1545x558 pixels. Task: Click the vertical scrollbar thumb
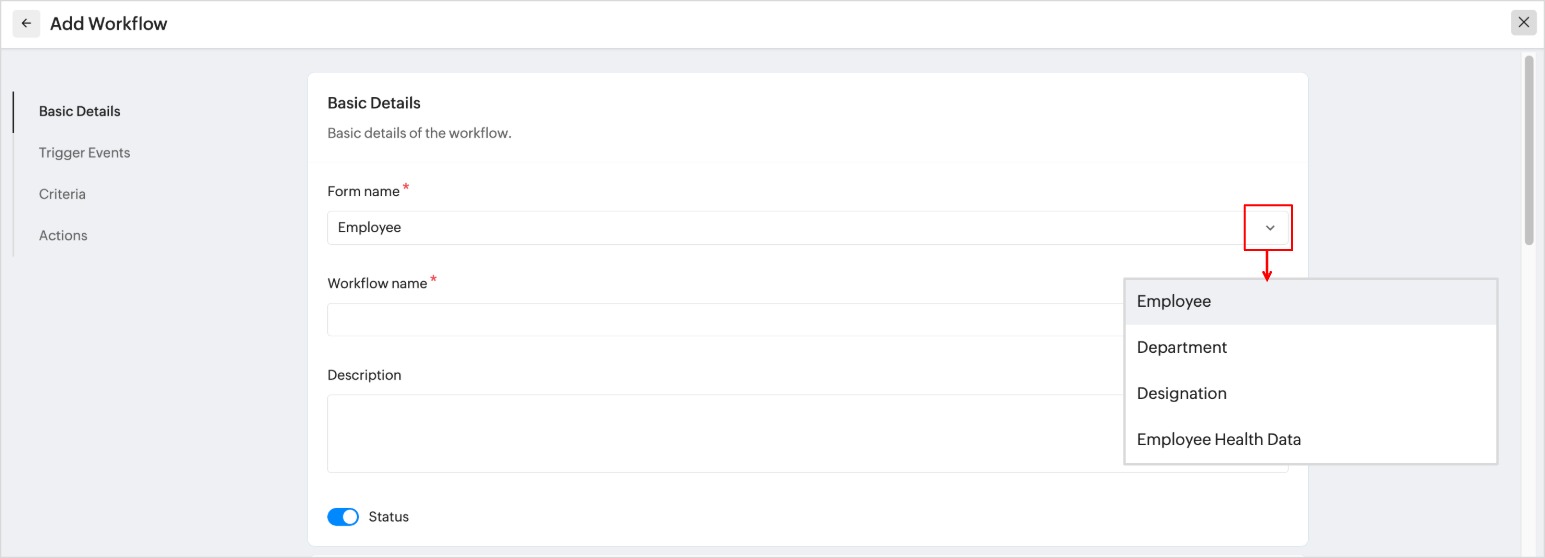pos(1528,150)
